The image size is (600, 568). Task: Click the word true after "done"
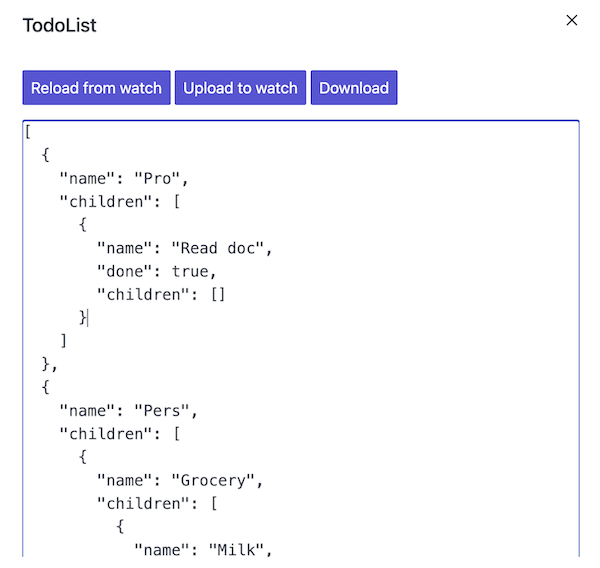(189, 271)
